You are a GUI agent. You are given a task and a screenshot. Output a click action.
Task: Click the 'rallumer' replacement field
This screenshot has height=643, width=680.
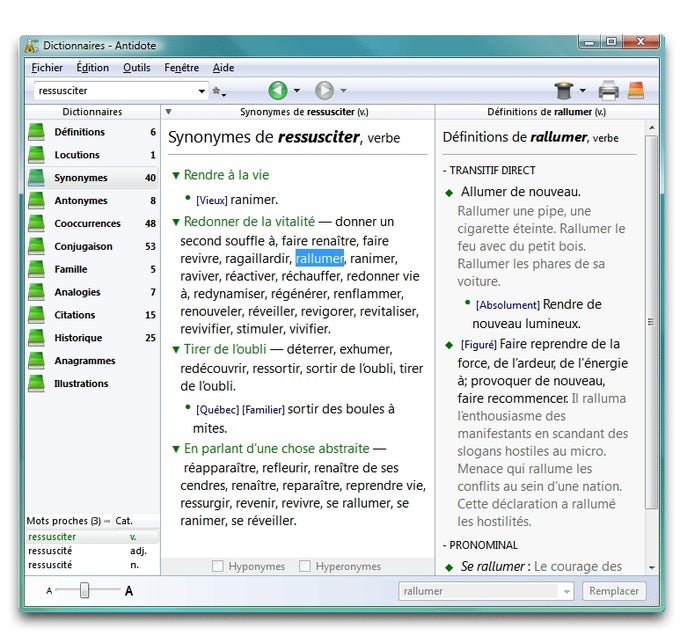(x=480, y=591)
